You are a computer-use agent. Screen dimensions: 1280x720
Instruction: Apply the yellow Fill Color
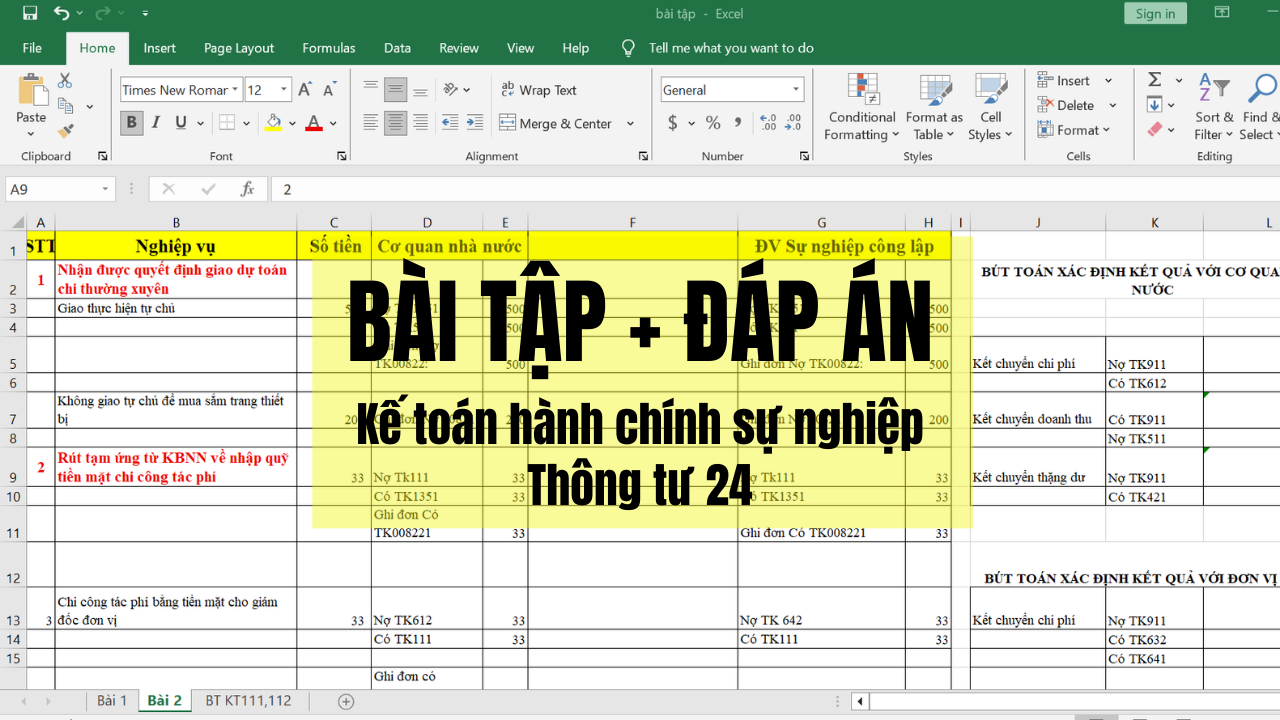273,123
